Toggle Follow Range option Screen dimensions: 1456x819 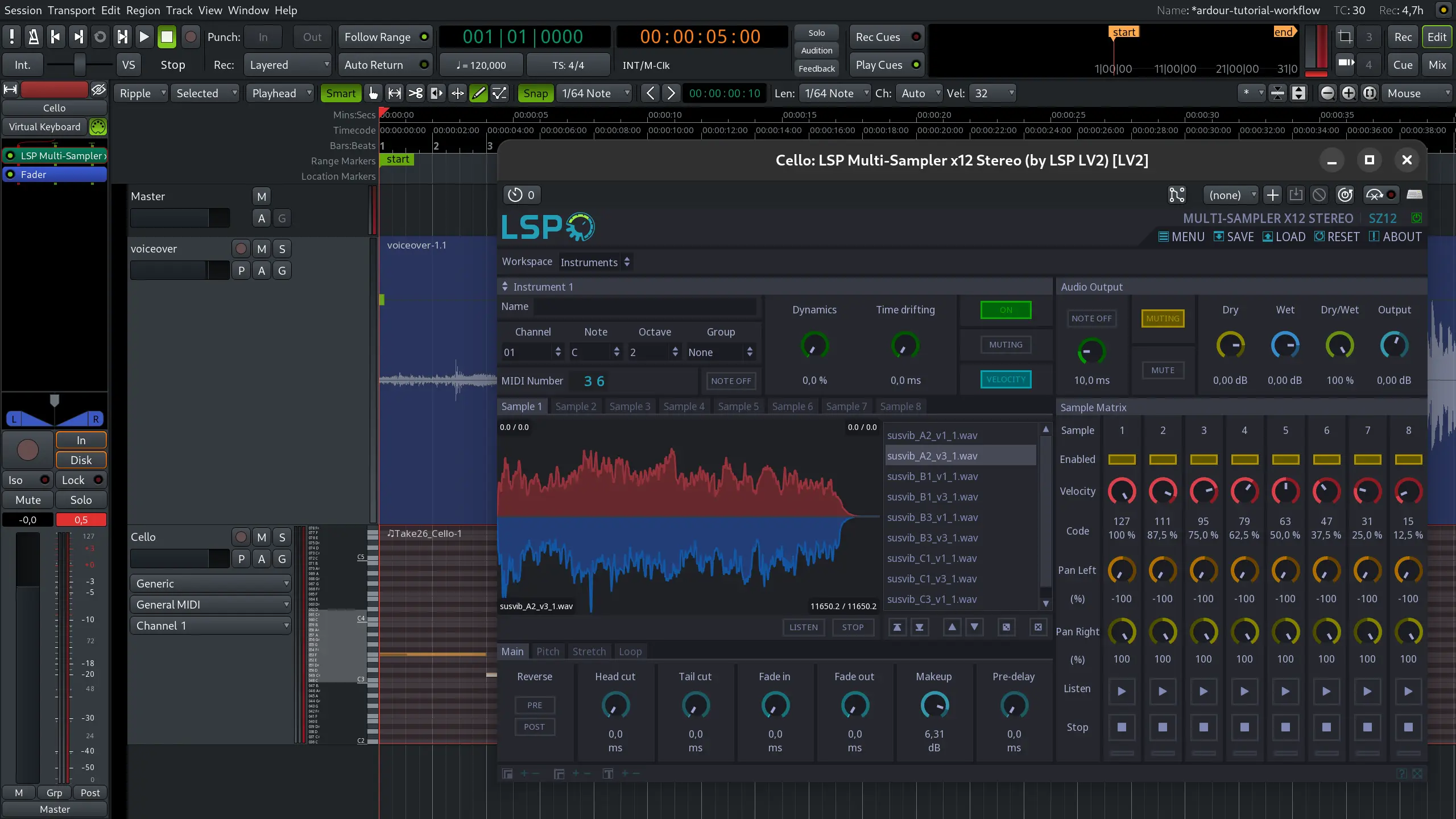[x=385, y=37]
